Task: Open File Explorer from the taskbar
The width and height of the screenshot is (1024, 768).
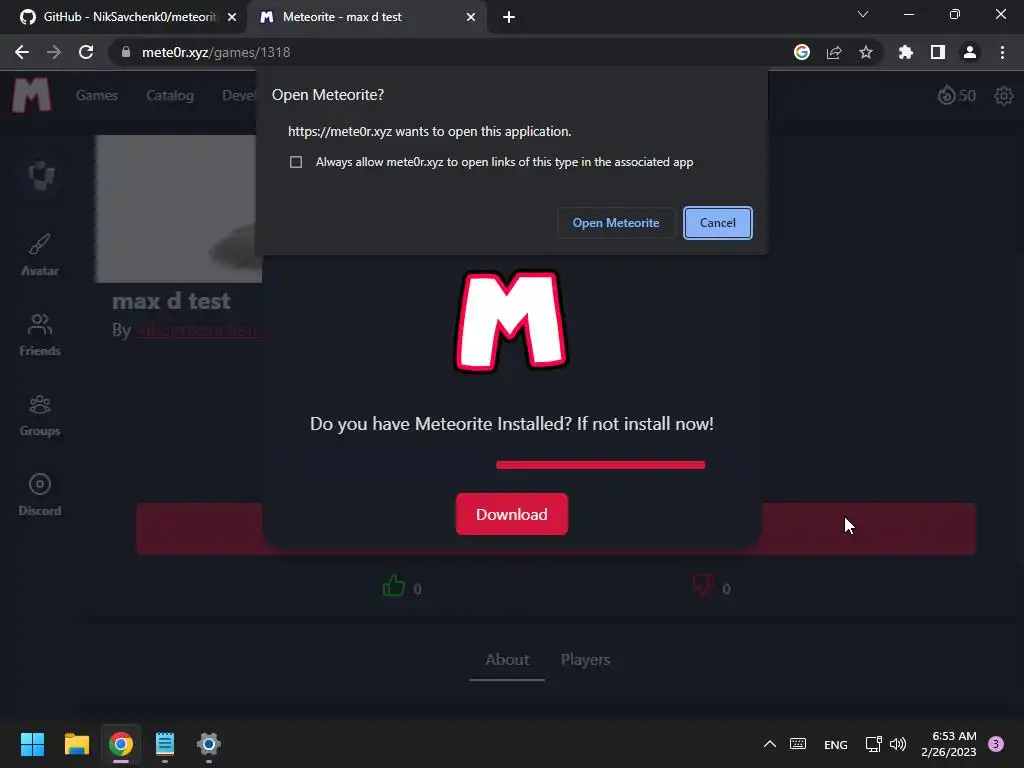Action: coord(76,744)
